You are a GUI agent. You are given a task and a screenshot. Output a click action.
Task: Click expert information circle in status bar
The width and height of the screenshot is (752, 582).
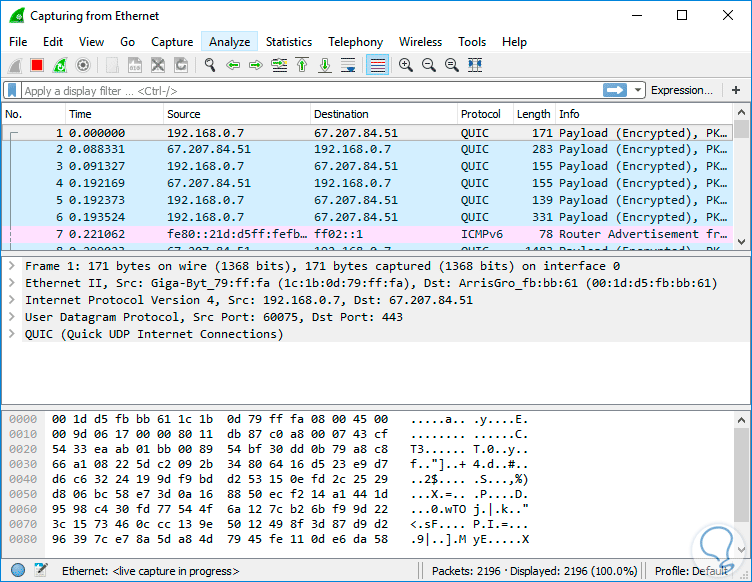coord(18,570)
